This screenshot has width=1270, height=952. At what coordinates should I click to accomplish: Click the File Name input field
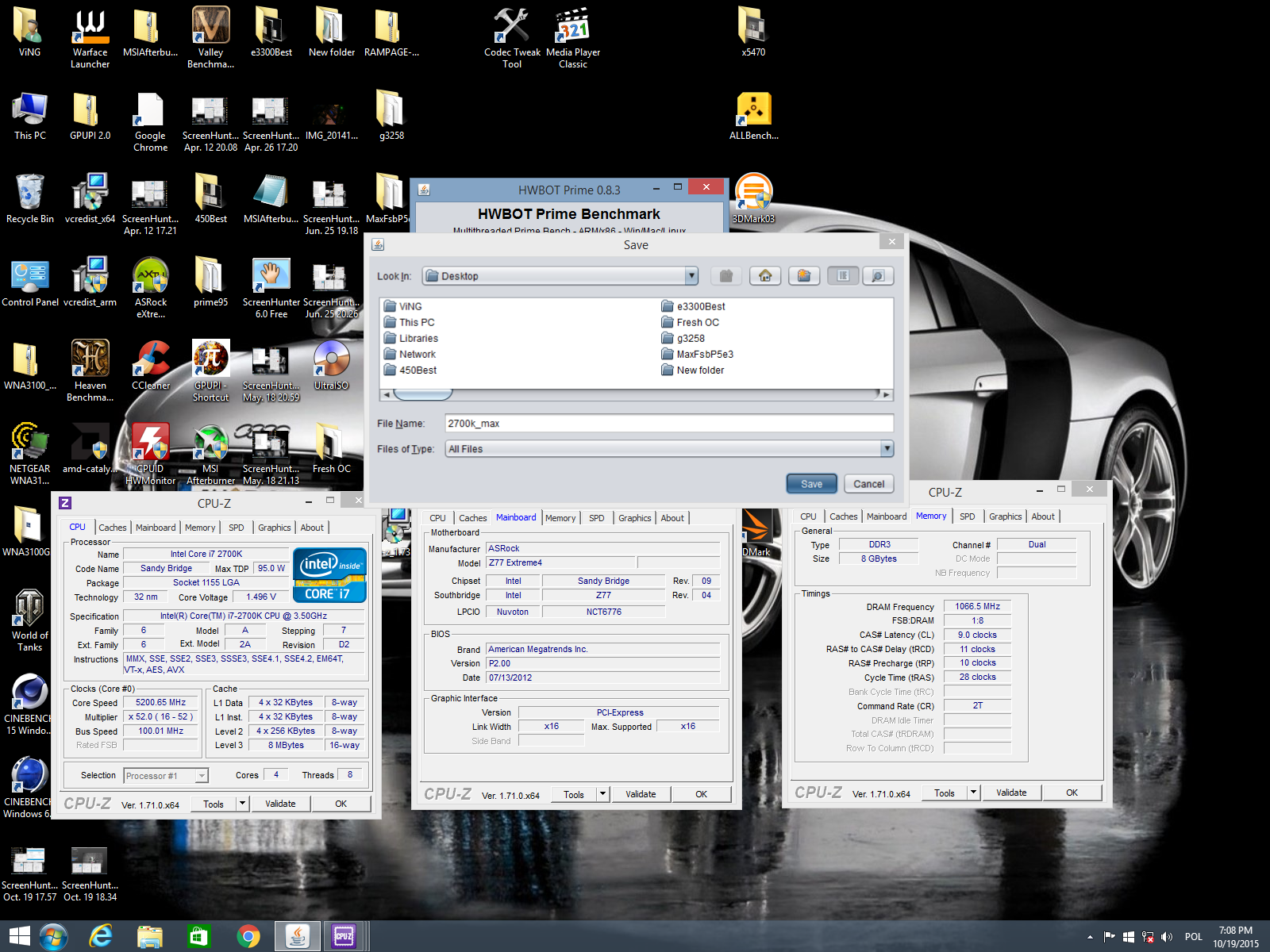(669, 424)
